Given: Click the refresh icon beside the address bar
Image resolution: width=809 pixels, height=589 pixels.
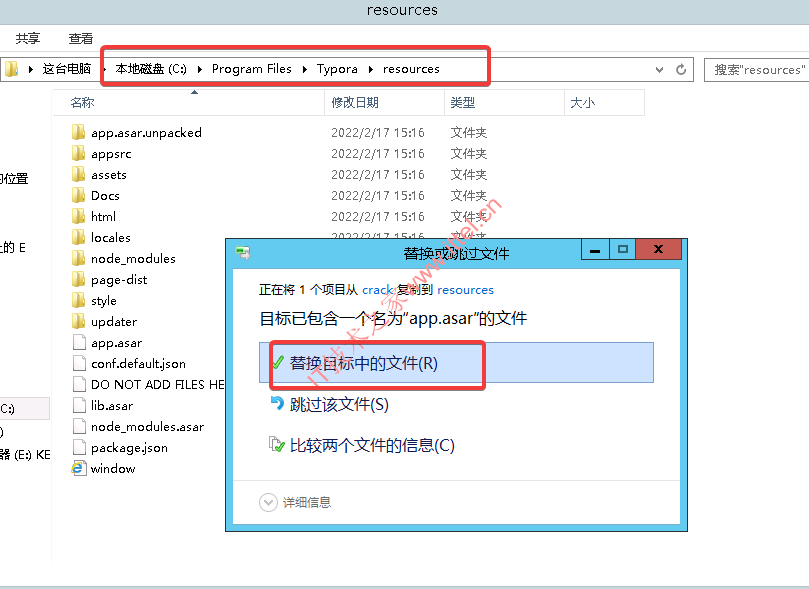Looking at the screenshot, I should 681,70.
